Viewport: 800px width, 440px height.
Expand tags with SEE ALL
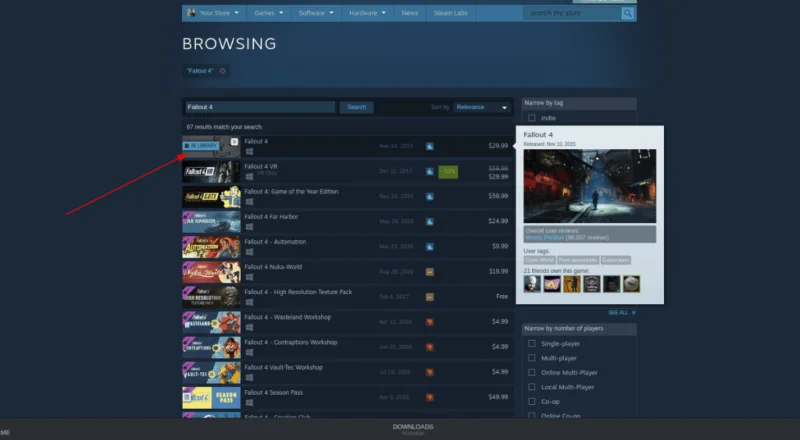622,312
